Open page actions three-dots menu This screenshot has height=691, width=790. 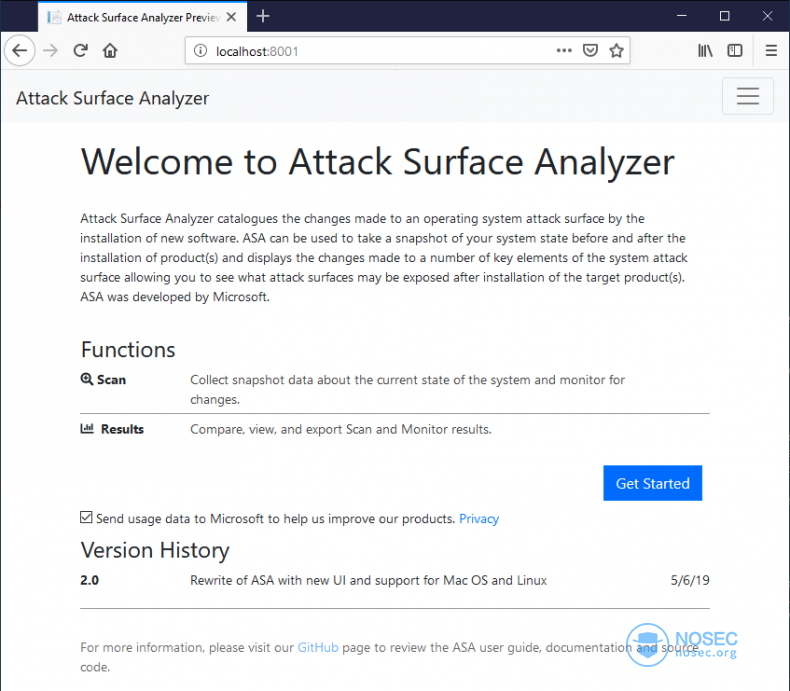564,50
